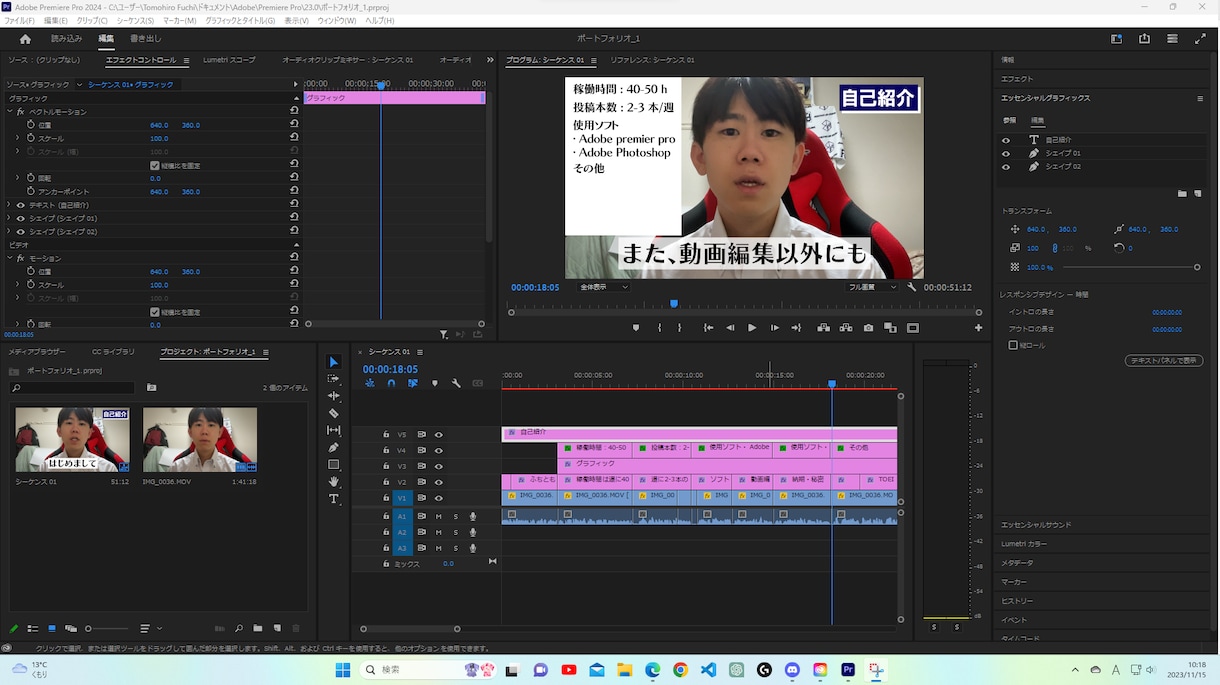Select the Type tool
The width and height of the screenshot is (1220, 685).
[334, 498]
